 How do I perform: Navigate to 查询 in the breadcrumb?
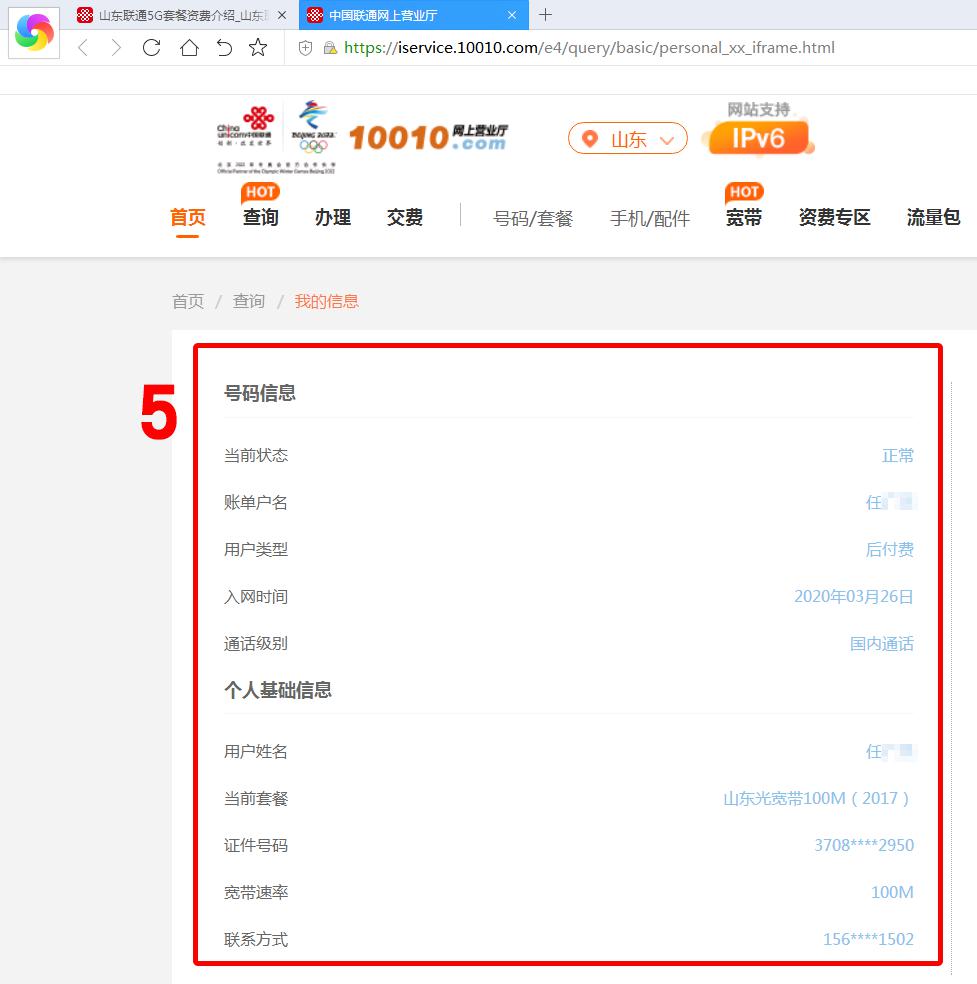point(248,301)
